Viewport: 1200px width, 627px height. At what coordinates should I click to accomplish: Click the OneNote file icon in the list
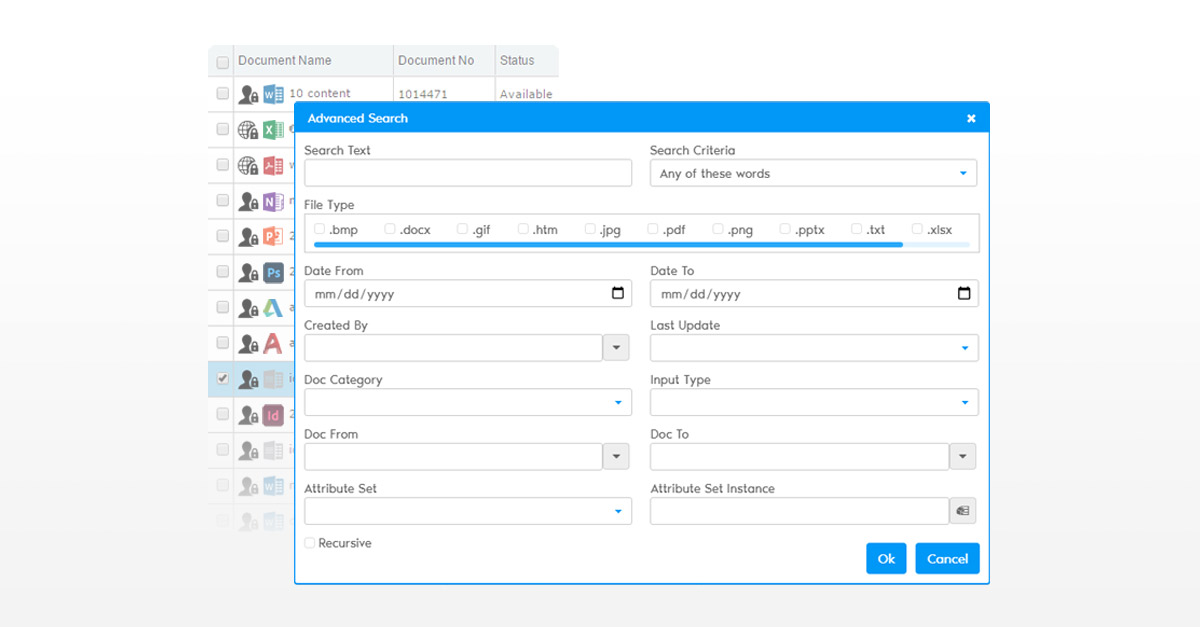tap(272, 199)
